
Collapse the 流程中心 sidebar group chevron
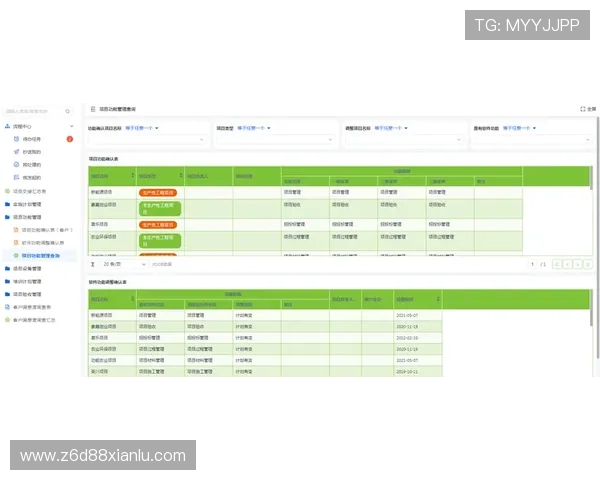(72, 126)
